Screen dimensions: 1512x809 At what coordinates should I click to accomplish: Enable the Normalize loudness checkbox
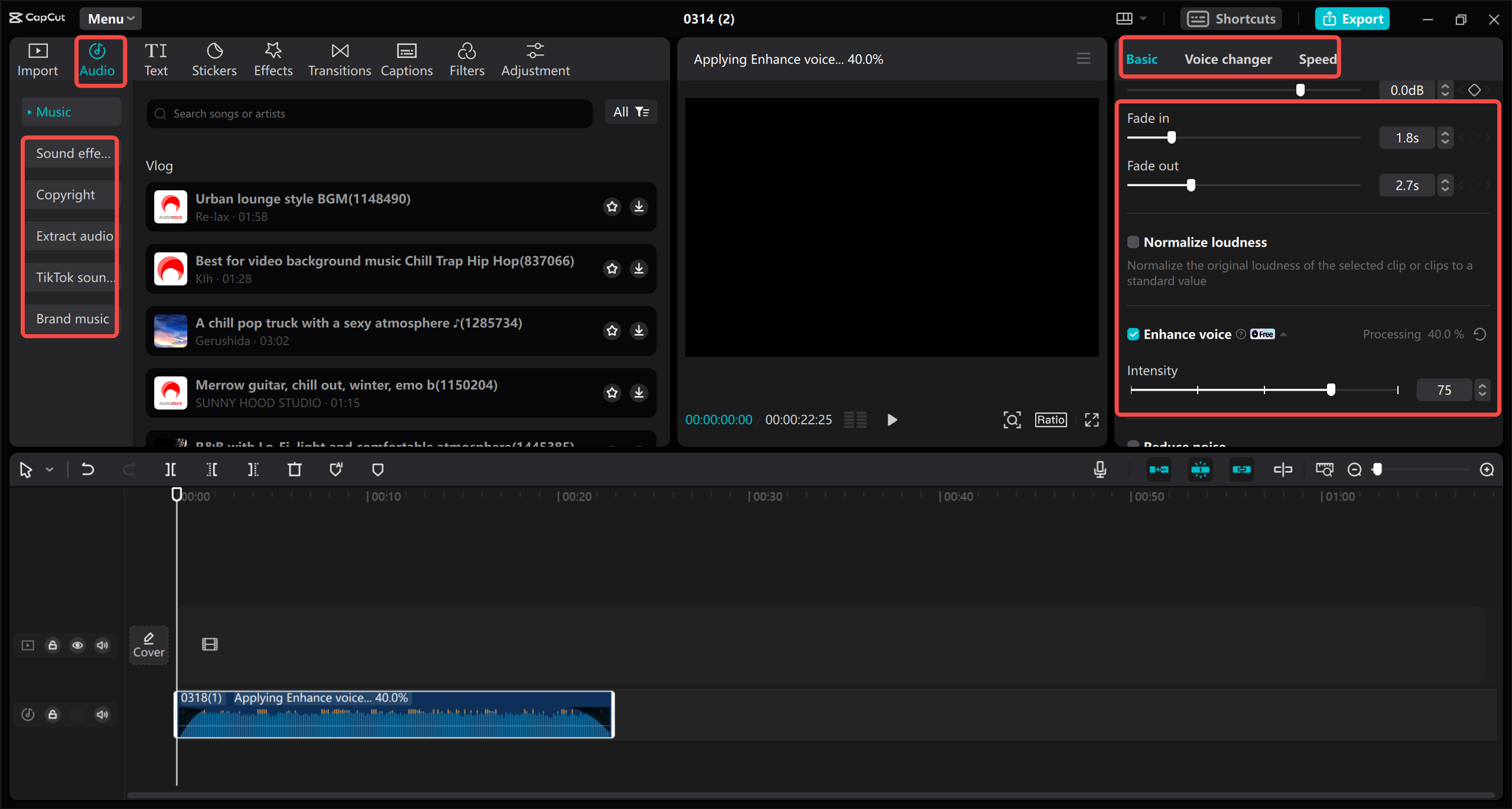[1133, 242]
